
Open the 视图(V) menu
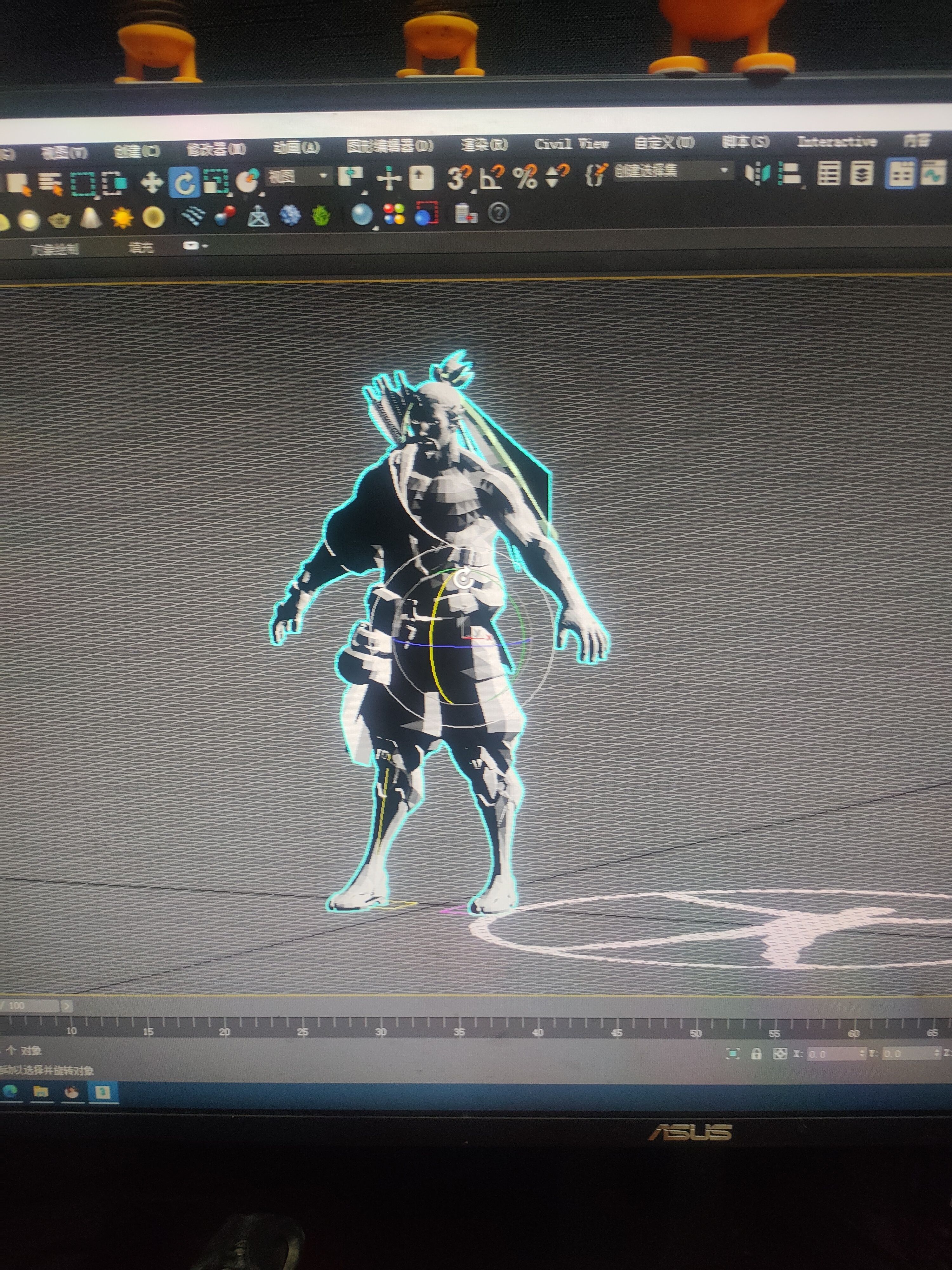coord(64,152)
